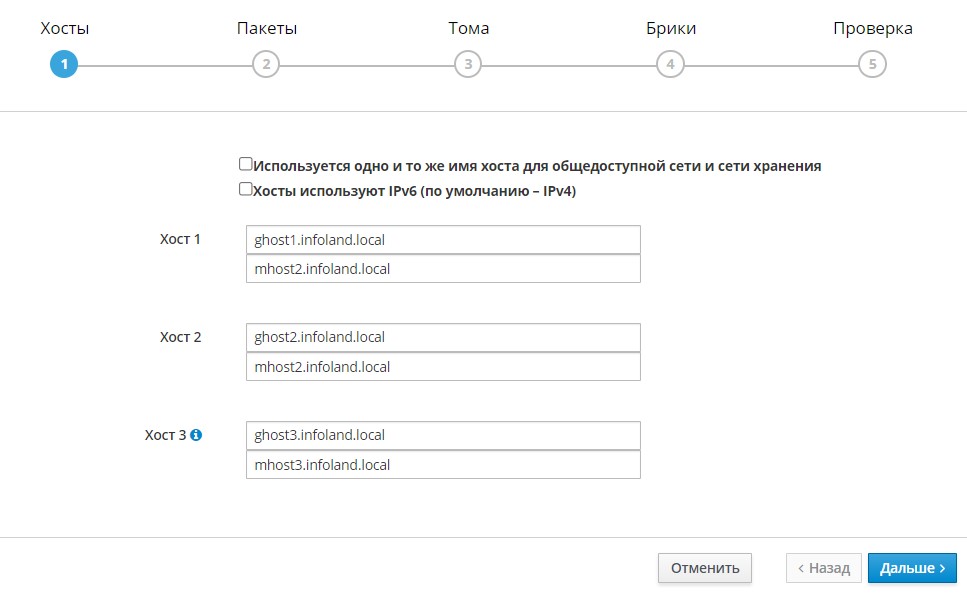
Task: Select wizard step 4 Брики circle
Action: 670,64
